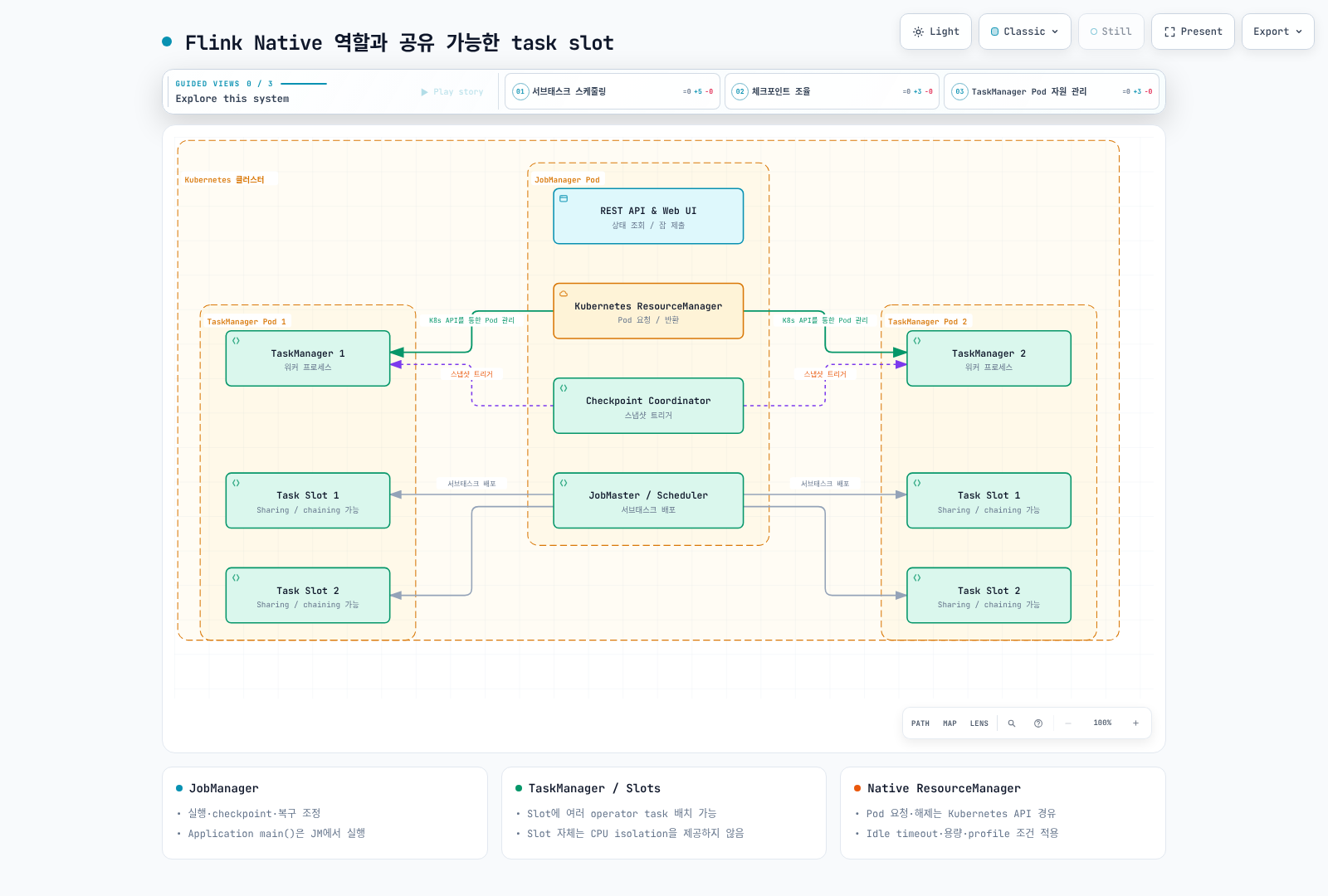Select guided view 03 TaskManager Pod 자원 관리
Viewport: 1328px width, 896px height.
[x=1052, y=91]
